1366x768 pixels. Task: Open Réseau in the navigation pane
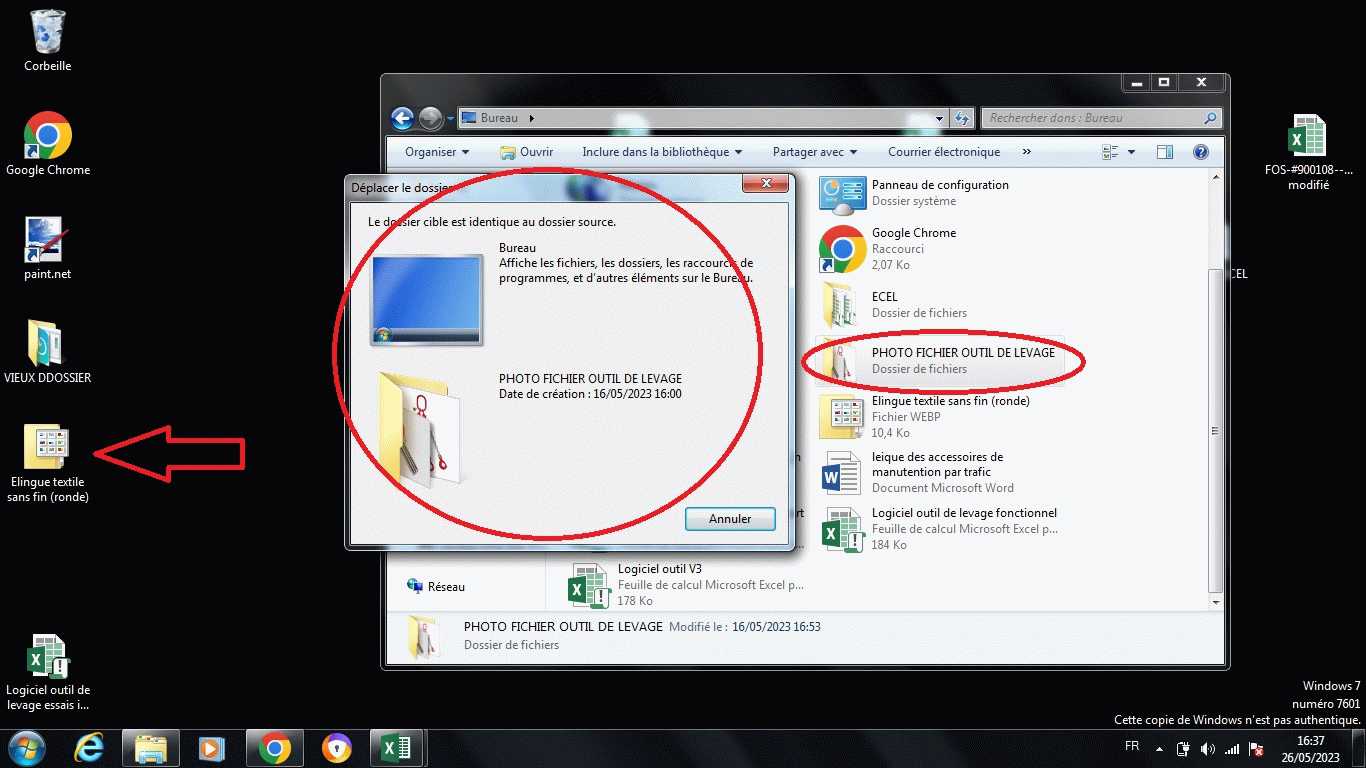pyautogui.click(x=436, y=587)
